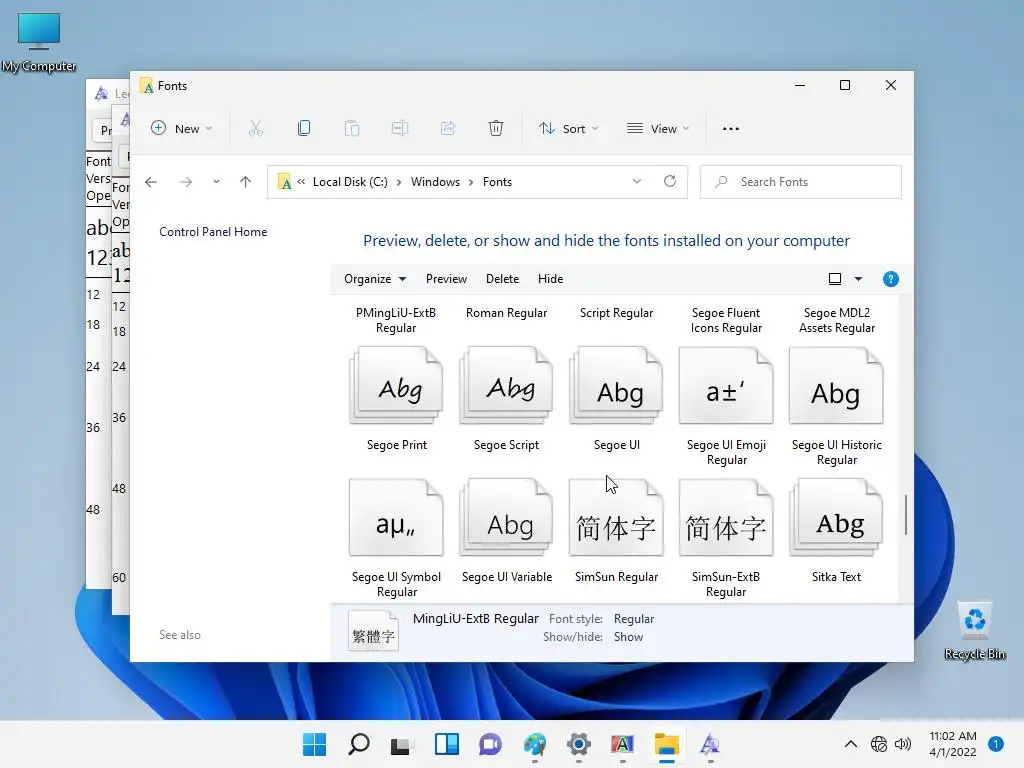This screenshot has height=768, width=1024.
Task: Click the Cut scissors icon
Action: click(x=255, y=129)
